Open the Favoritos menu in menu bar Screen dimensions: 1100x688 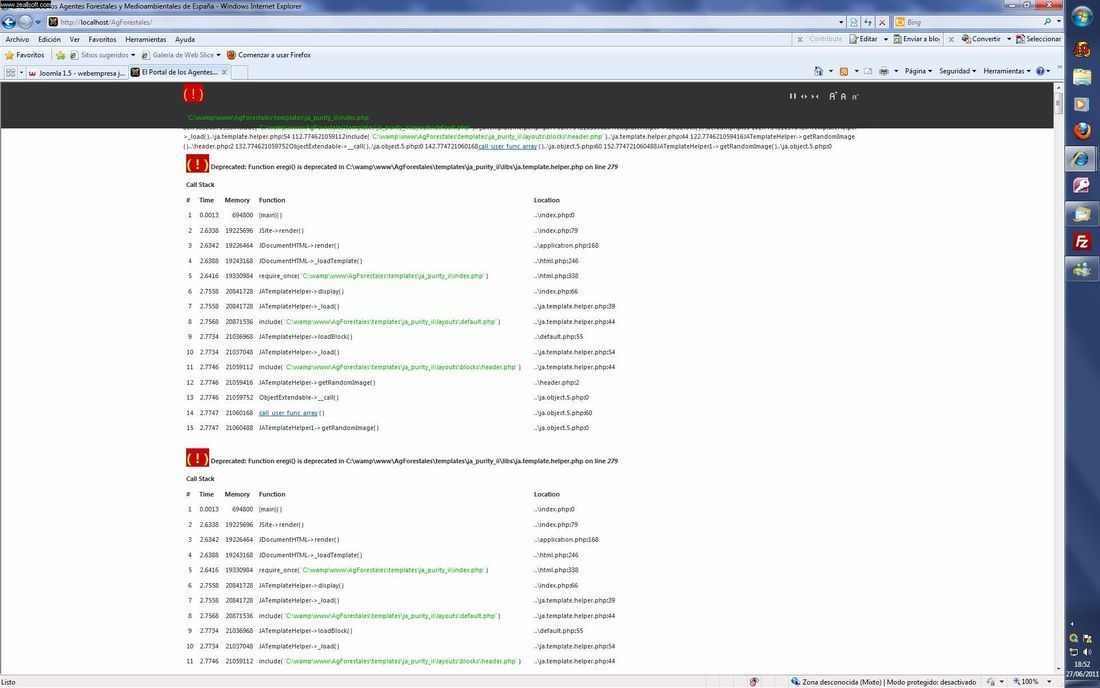point(102,39)
